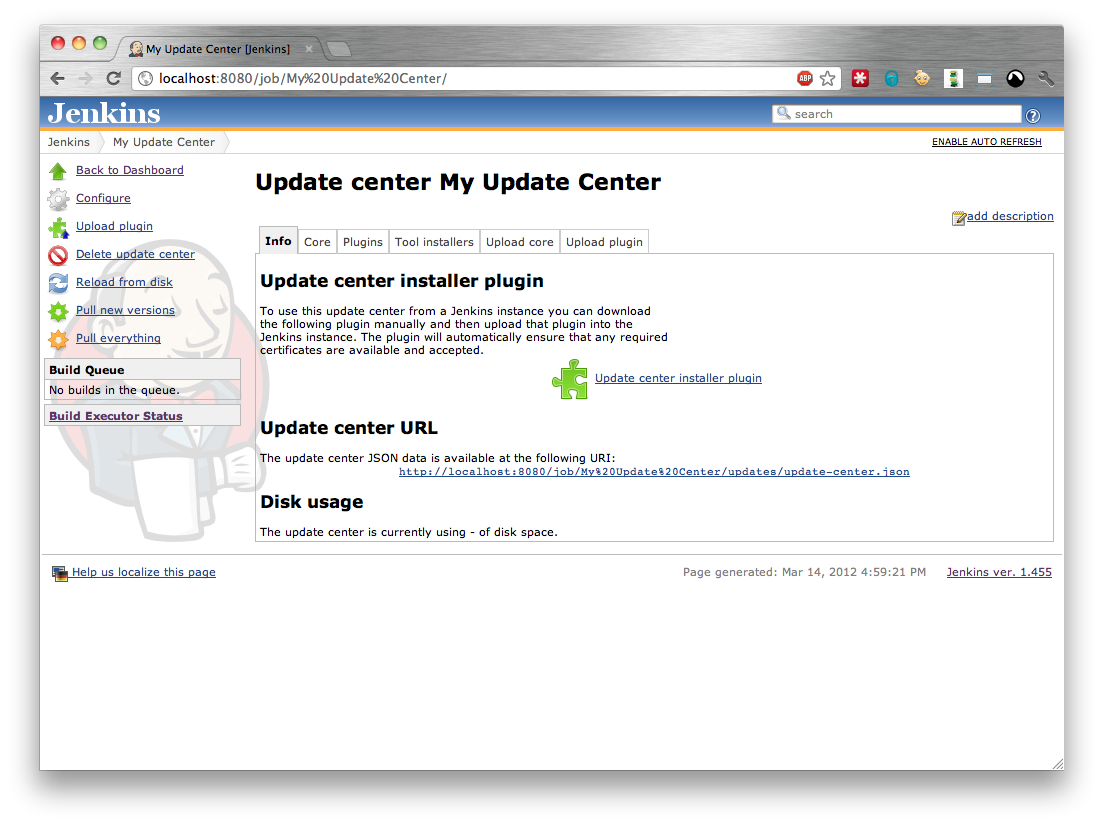This screenshot has height=825, width=1104.
Task: Click the Pull new versions link
Action: pos(125,310)
